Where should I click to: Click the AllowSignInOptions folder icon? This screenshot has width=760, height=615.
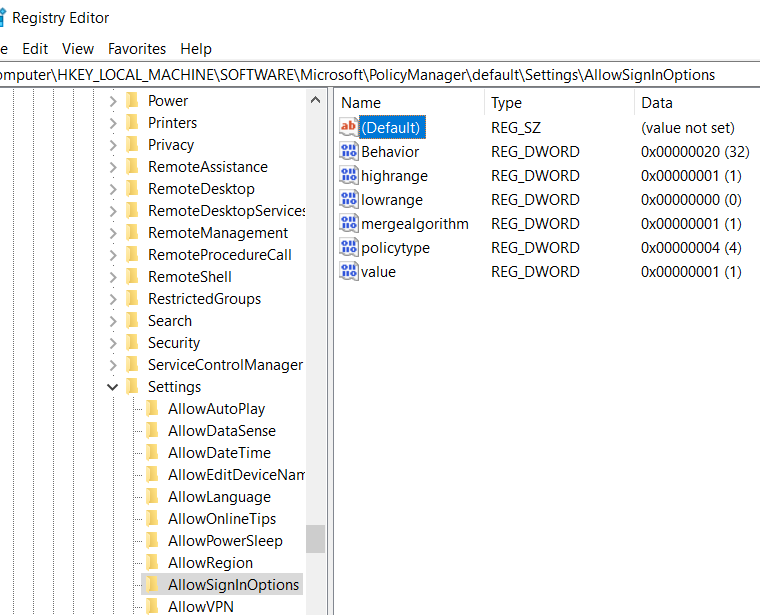(152, 585)
